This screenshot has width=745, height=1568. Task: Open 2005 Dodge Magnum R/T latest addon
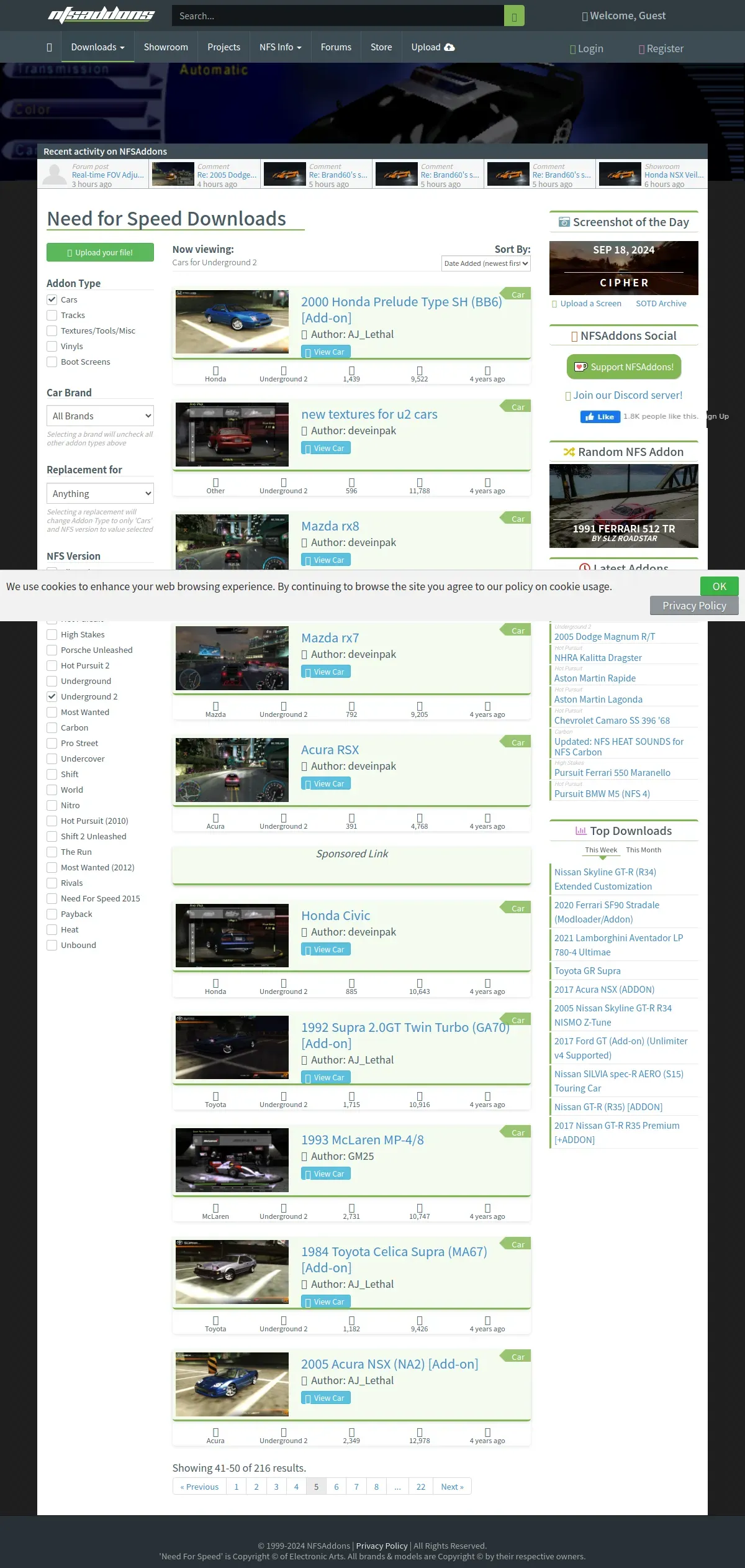tap(605, 636)
